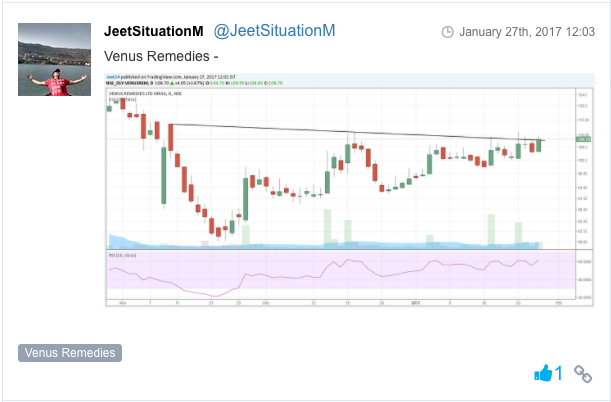Click the JeetSituationM display name
The height and width of the screenshot is (402, 611).
(x=154, y=31)
